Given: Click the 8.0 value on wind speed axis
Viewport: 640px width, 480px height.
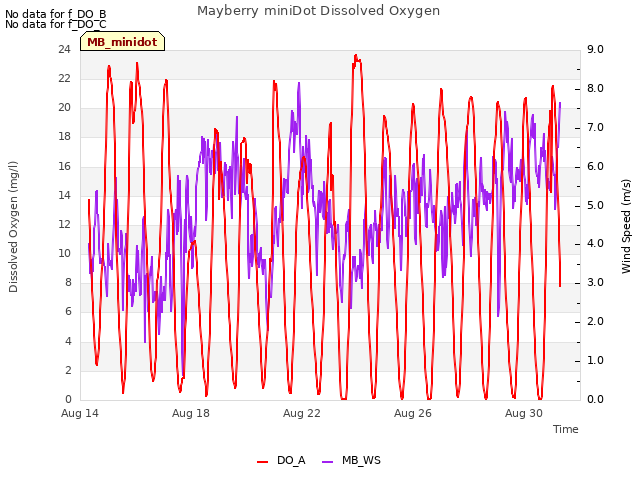Looking at the screenshot, I should coord(595,89).
